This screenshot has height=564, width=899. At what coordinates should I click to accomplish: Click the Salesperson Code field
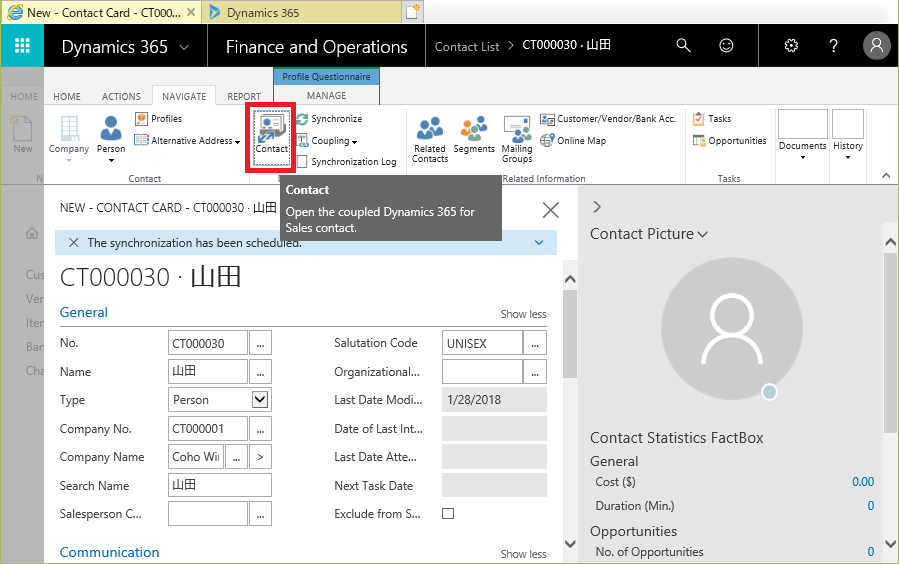(x=208, y=514)
